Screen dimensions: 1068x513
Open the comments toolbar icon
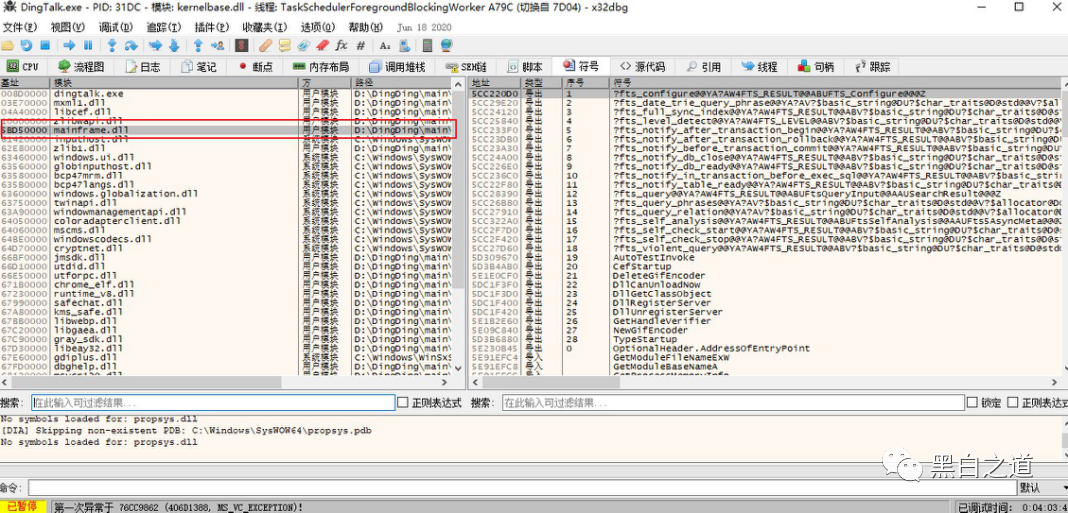pyautogui.click(x=285, y=46)
